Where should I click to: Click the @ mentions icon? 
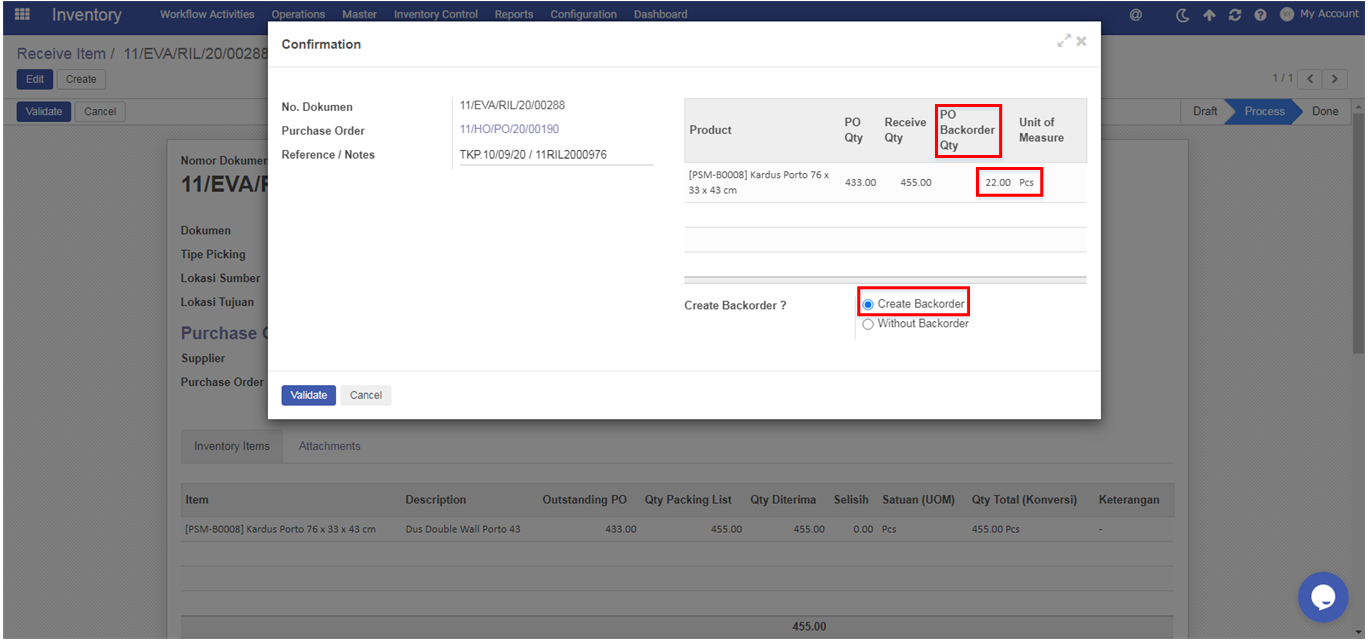1135,15
